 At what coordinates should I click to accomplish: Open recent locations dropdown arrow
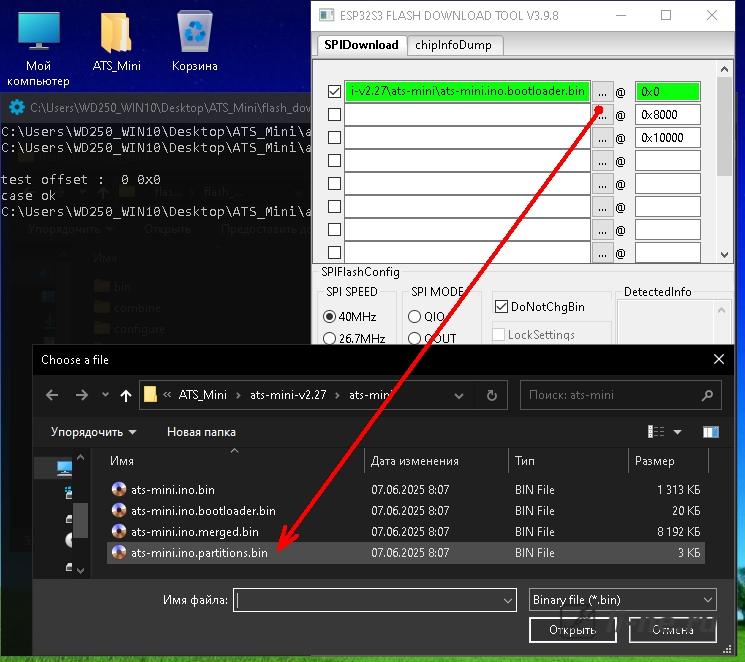[x=105, y=394]
